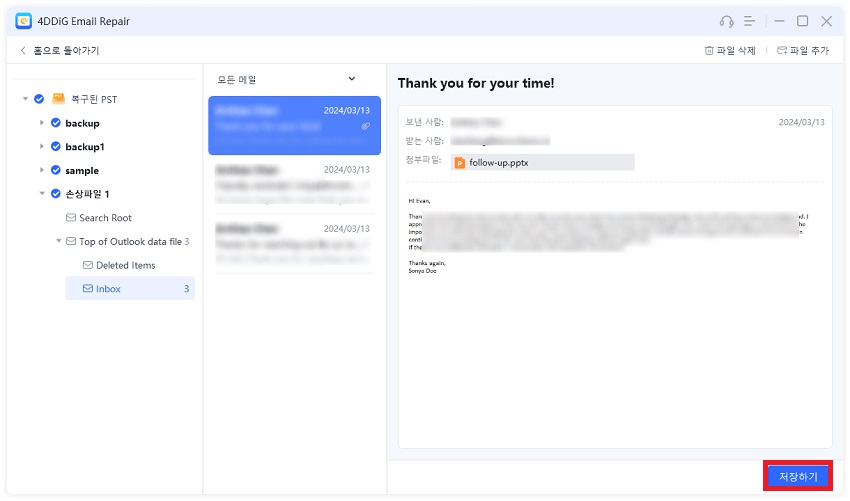850x501 pixels.
Task: Toggle the sample folder checkbox
Action: (x=56, y=171)
